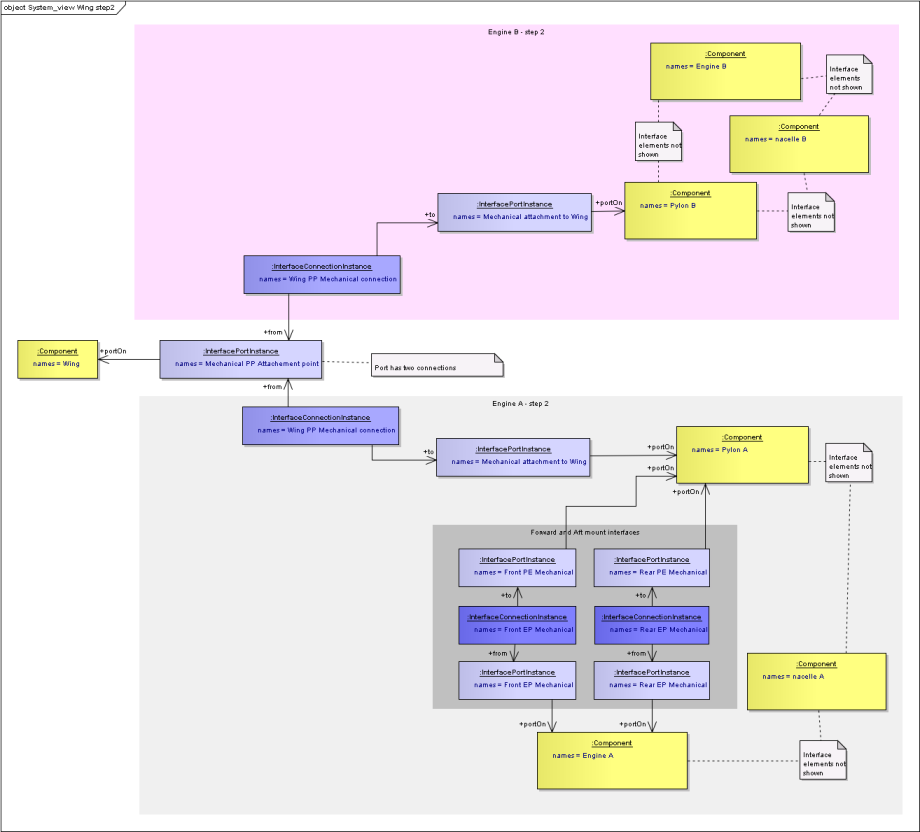This screenshot has width=920, height=832.
Task: Select the Front EP Mechanical connection instance
Action: [517, 624]
